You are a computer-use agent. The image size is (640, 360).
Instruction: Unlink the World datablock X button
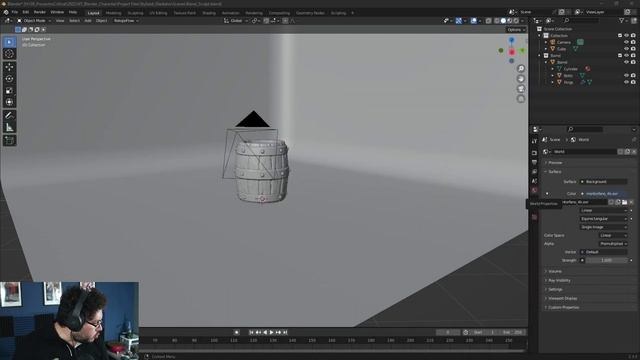634,152
